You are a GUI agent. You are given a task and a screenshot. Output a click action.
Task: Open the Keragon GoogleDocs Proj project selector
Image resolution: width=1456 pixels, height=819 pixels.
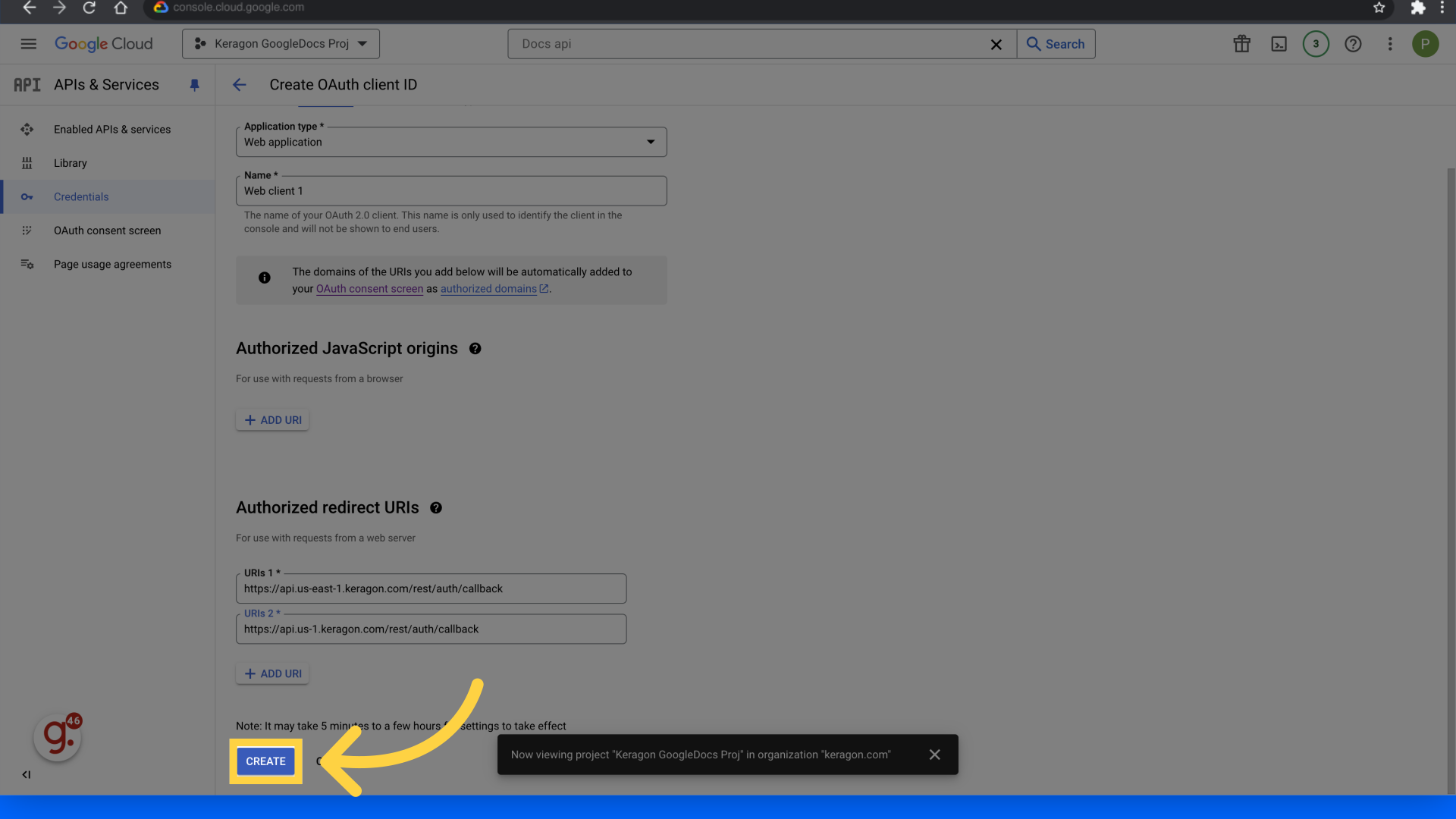coord(281,44)
